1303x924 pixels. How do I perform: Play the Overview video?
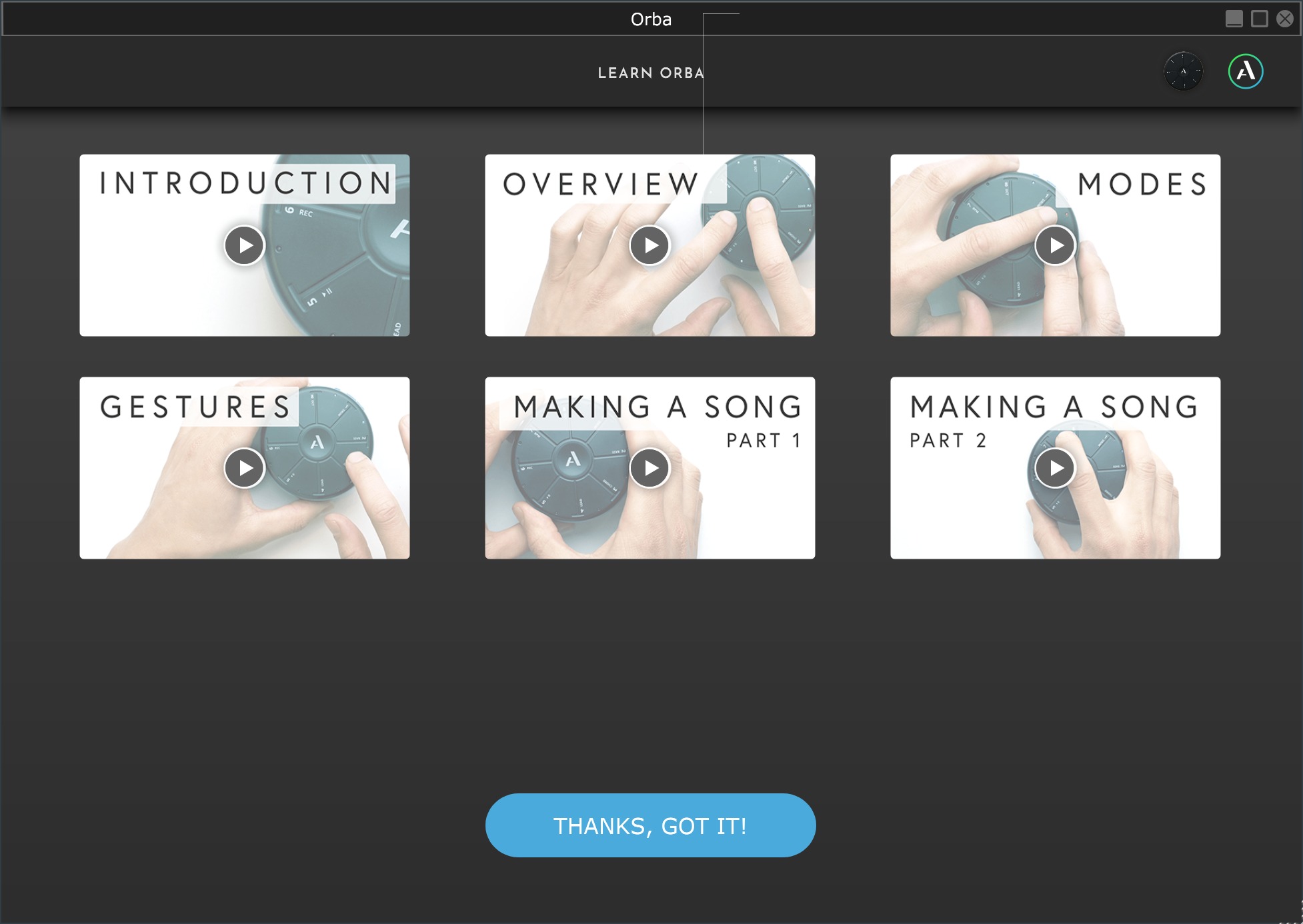[649, 245]
